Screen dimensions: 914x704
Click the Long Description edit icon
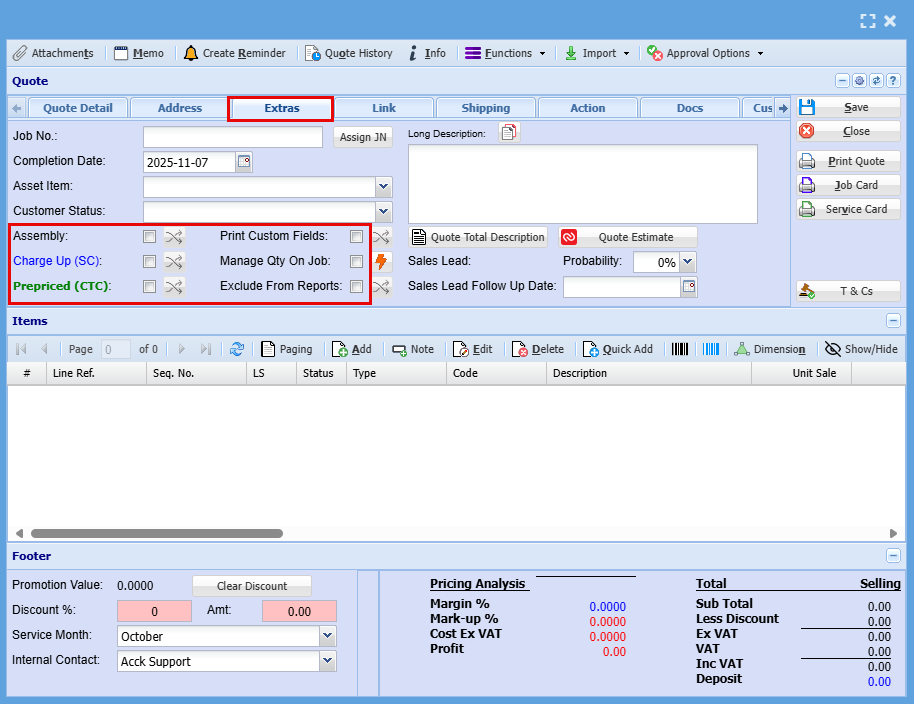click(510, 133)
